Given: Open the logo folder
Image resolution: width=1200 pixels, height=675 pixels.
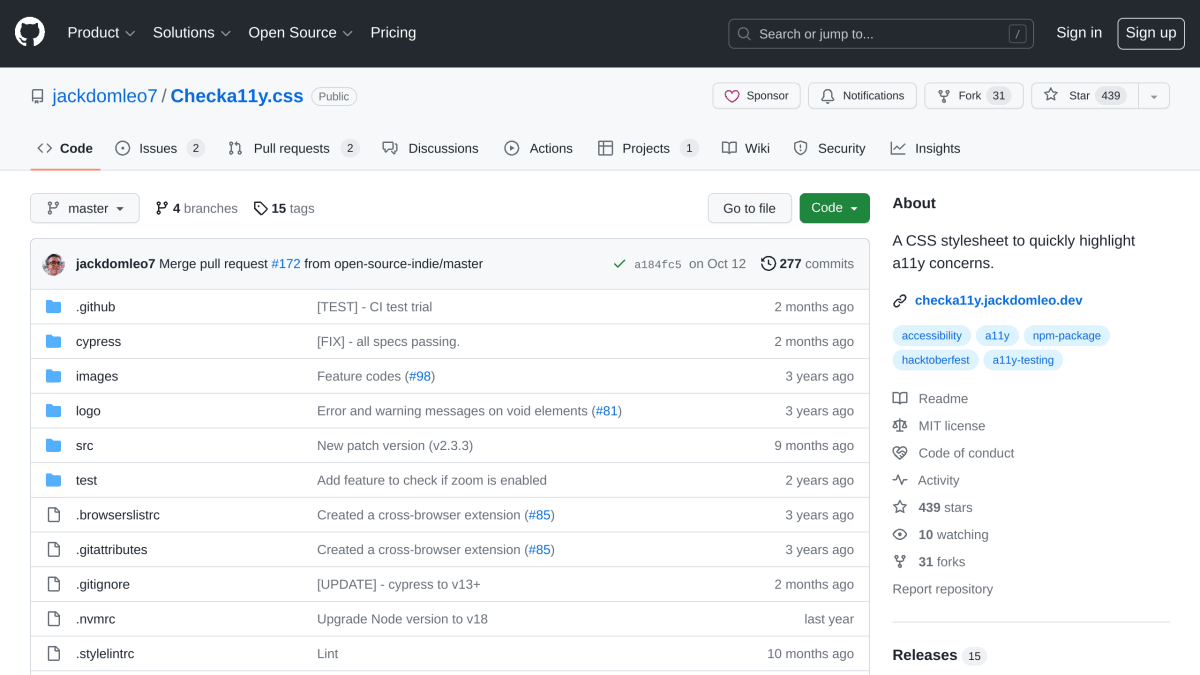Looking at the screenshot, I should tap(88, 411).
